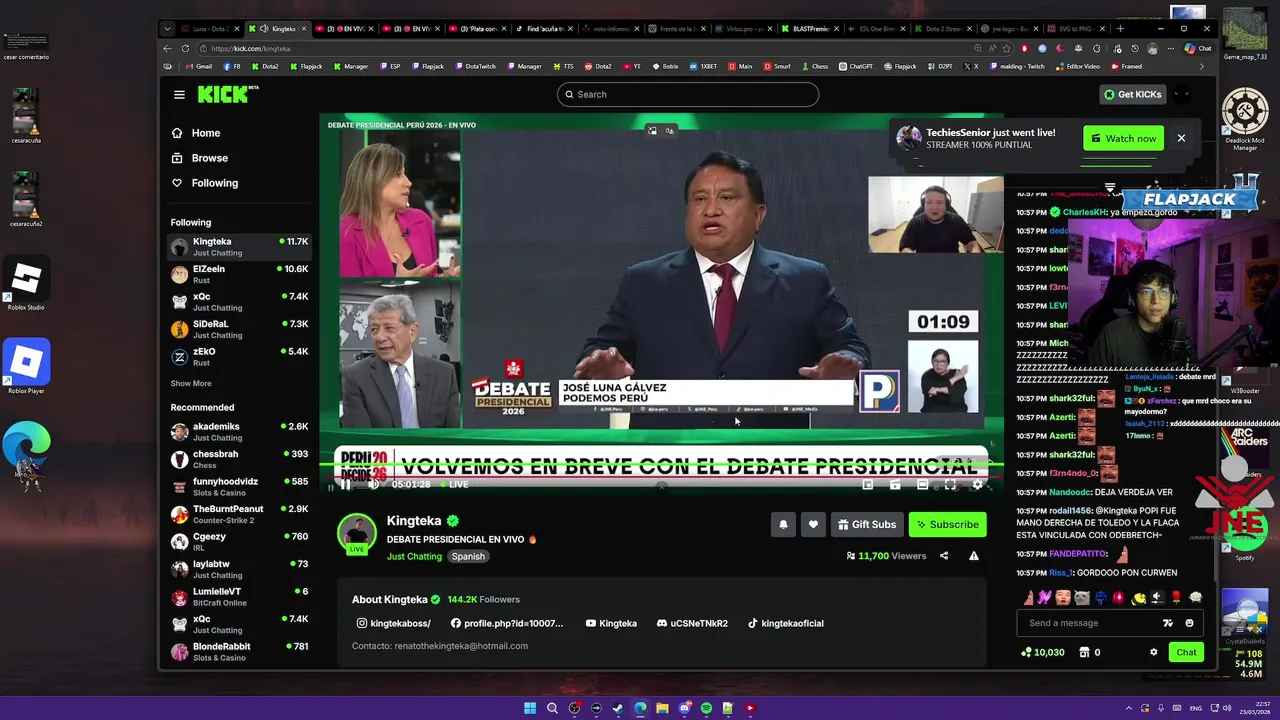
Task: Open TheBurntPeanut recommended channel
Action: point(240,514)
